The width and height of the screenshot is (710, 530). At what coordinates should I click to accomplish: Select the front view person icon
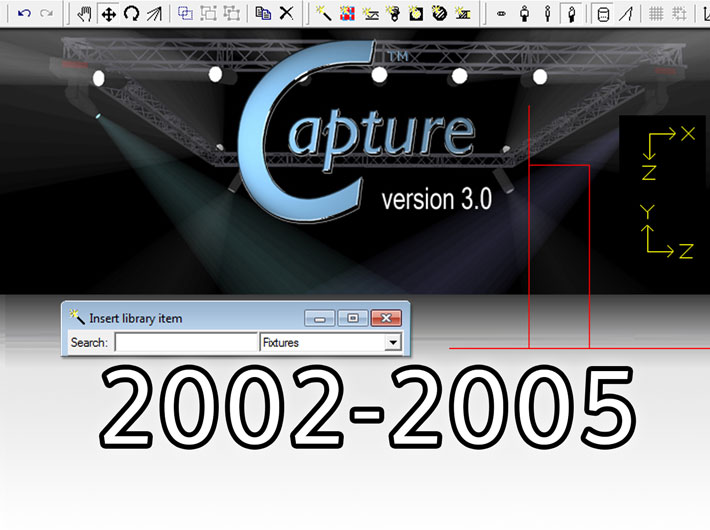click(x=524, y=14)
